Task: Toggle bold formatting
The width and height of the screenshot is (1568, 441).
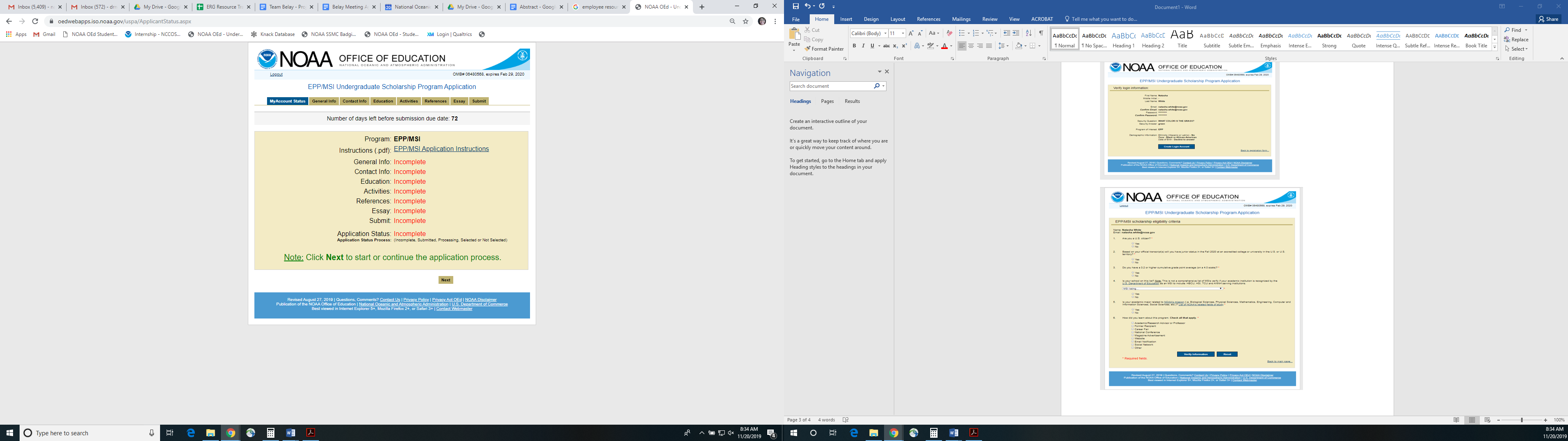Action: (854, 46)
